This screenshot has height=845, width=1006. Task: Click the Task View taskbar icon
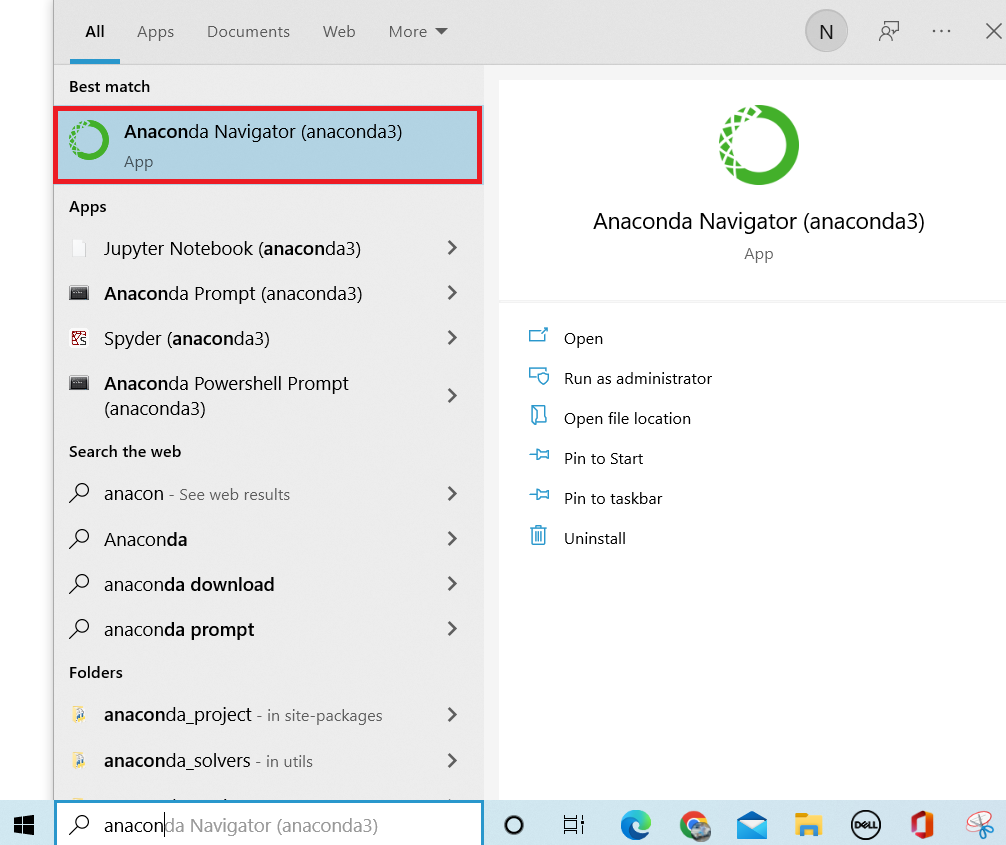pos(573,824)
